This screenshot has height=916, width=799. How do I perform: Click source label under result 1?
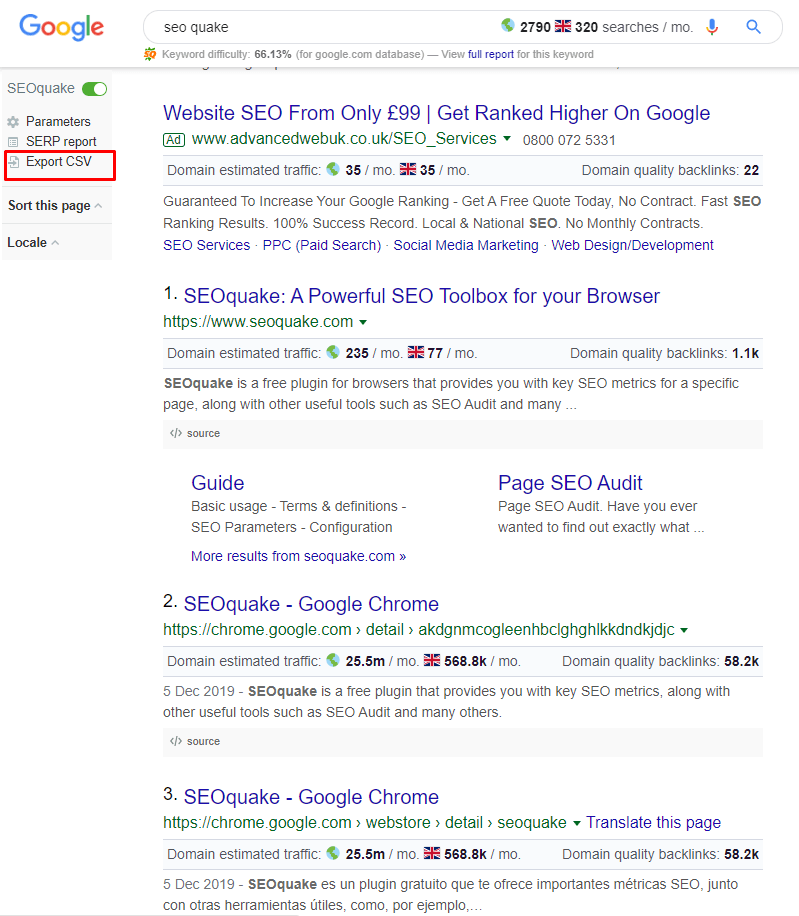pyautogui.click(x=203, y=433)
